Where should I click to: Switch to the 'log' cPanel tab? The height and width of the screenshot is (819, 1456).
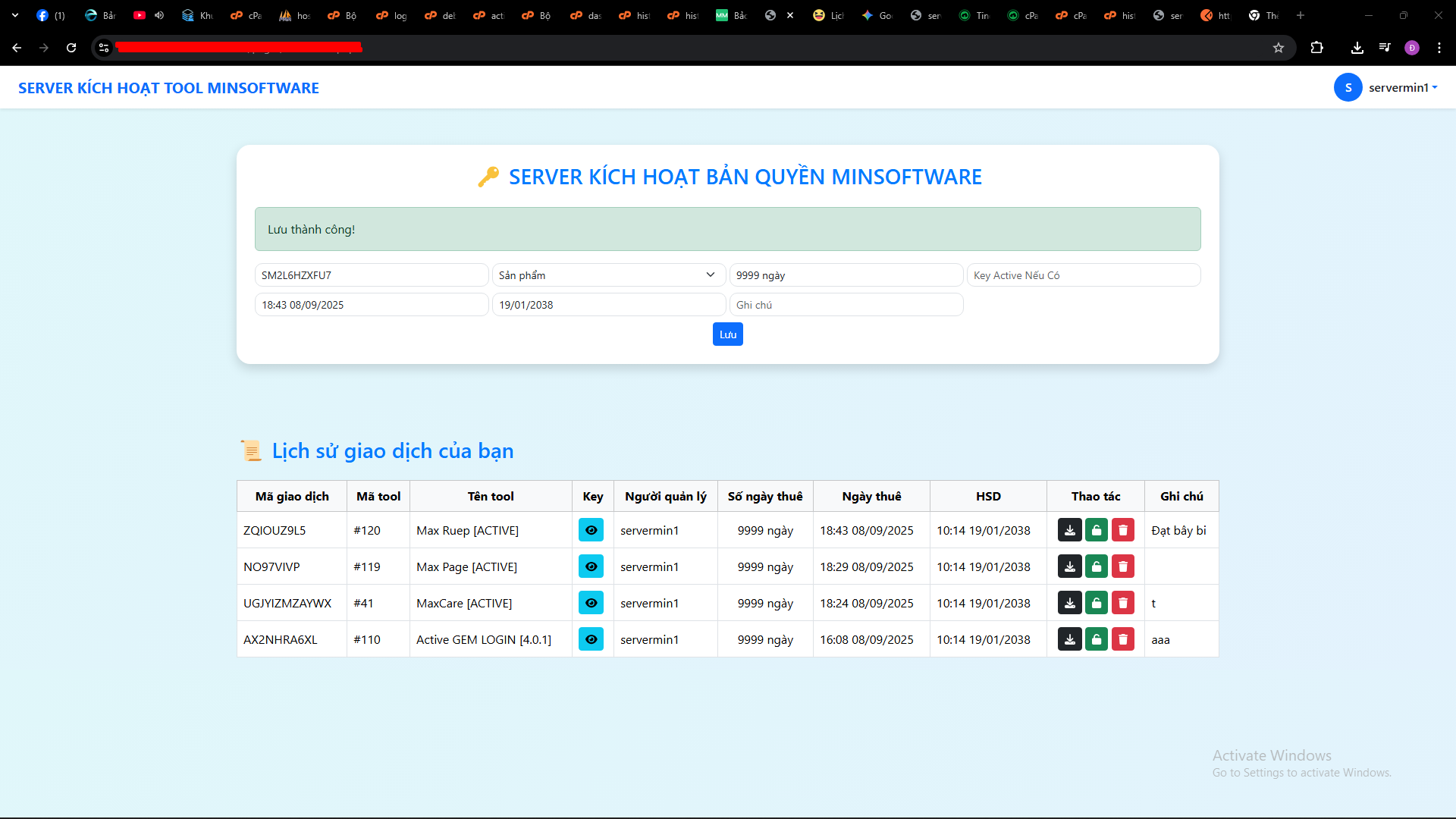point(391,15)
